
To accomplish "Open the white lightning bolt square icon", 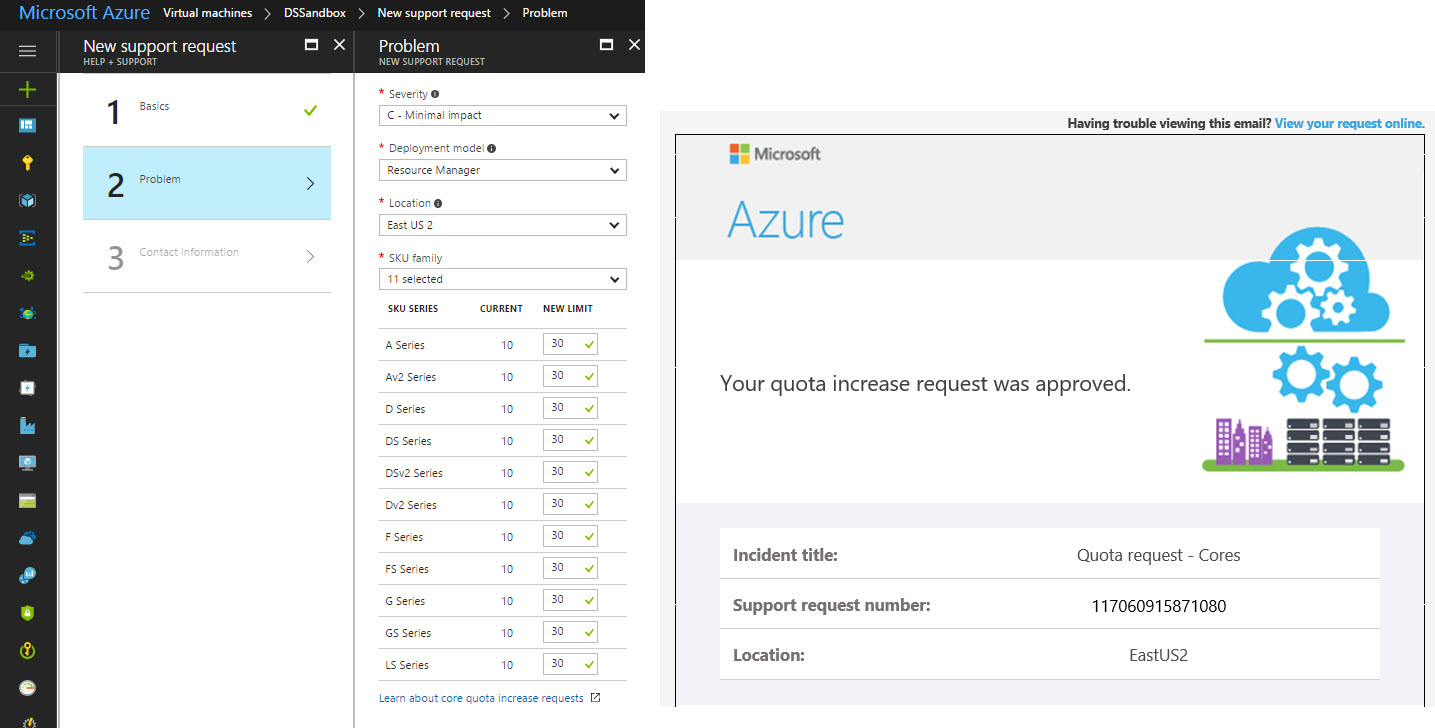I will tap(27, 387).
